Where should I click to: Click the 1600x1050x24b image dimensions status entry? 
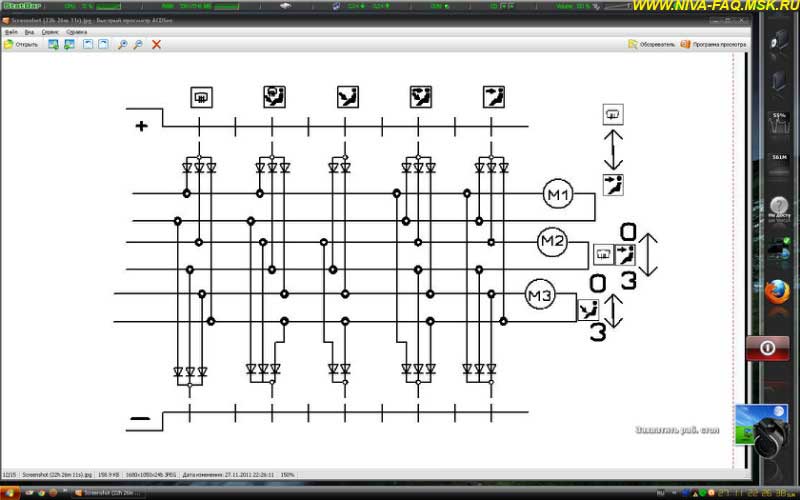(x=151, y=474)
